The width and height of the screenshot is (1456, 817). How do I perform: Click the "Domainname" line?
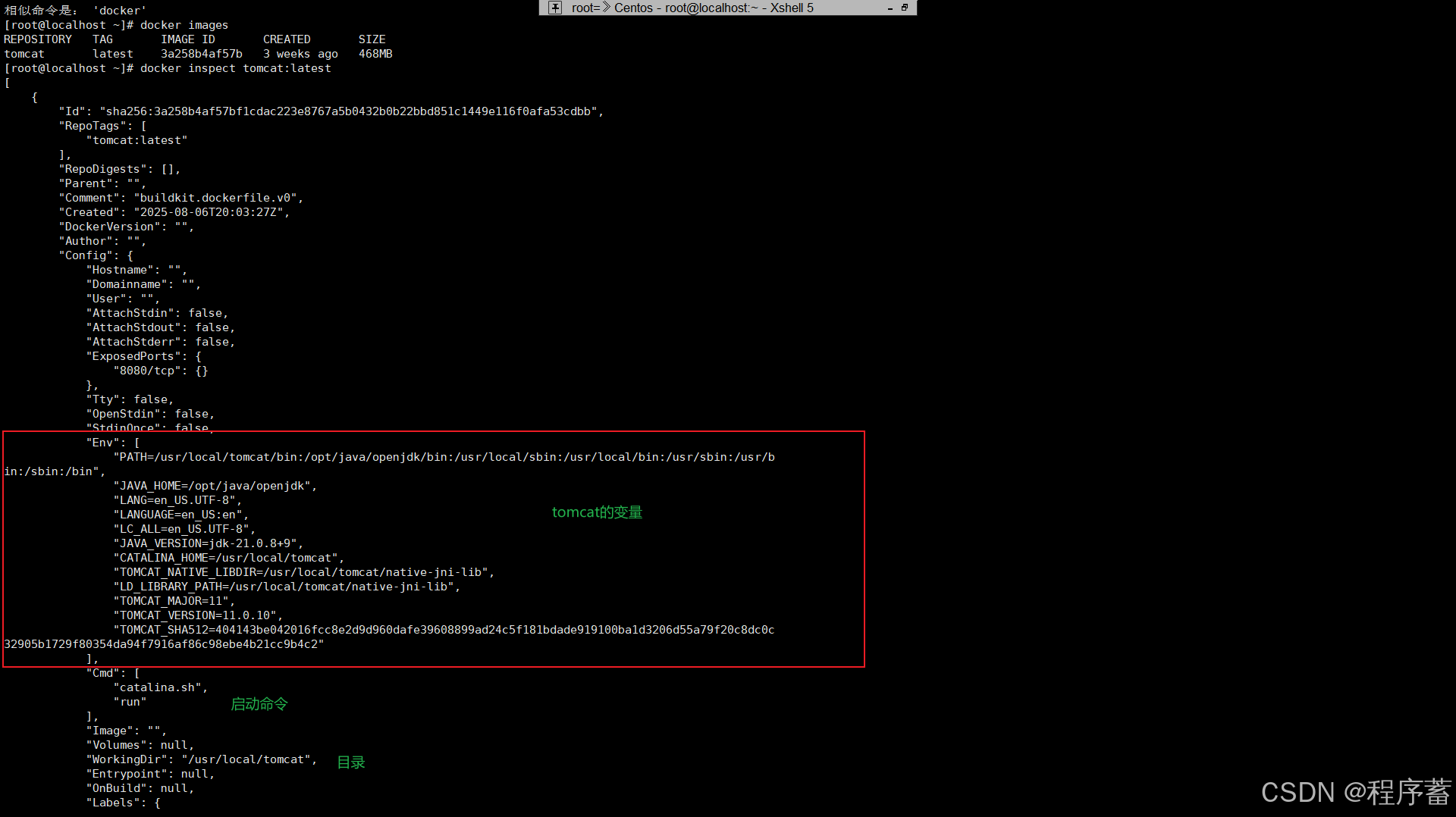(x=143, y=284)
